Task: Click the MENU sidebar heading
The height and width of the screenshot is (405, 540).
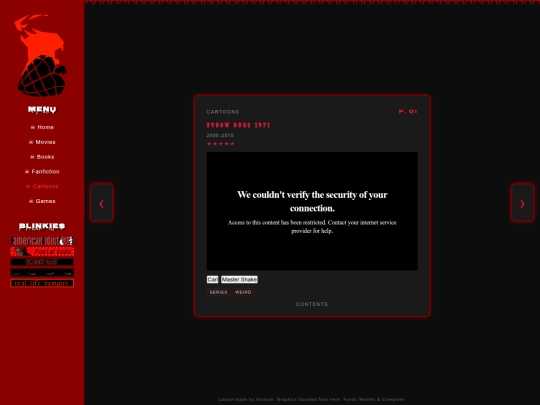Action: pos(42,110)
